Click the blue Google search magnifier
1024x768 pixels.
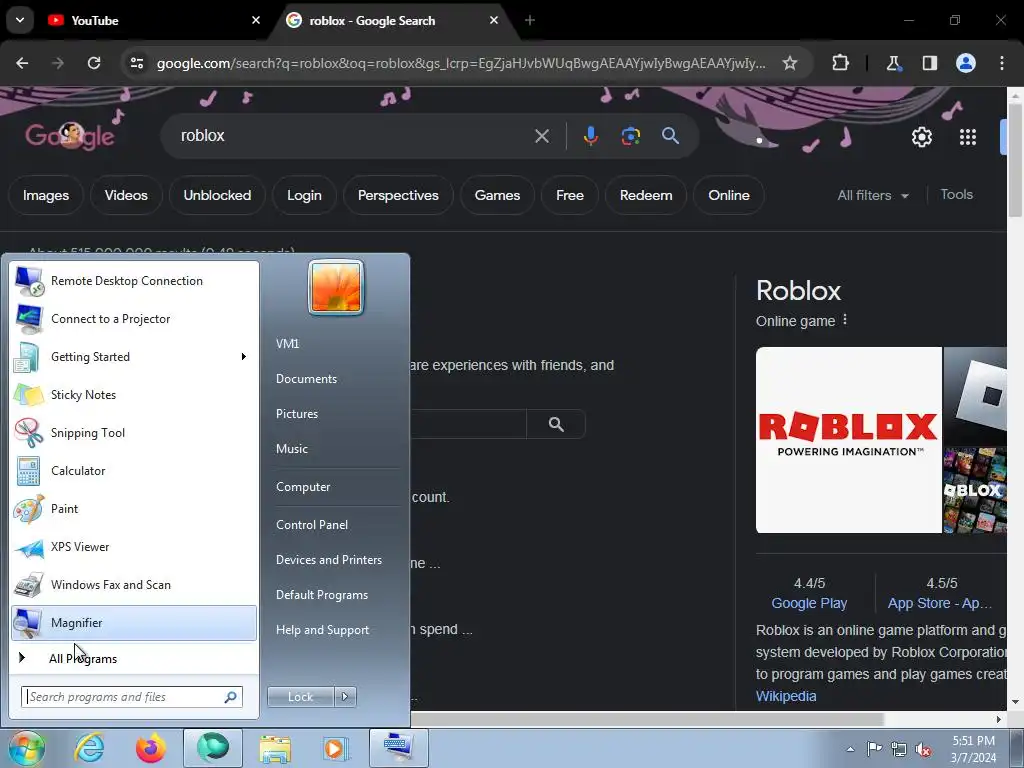tap(671, 136)
